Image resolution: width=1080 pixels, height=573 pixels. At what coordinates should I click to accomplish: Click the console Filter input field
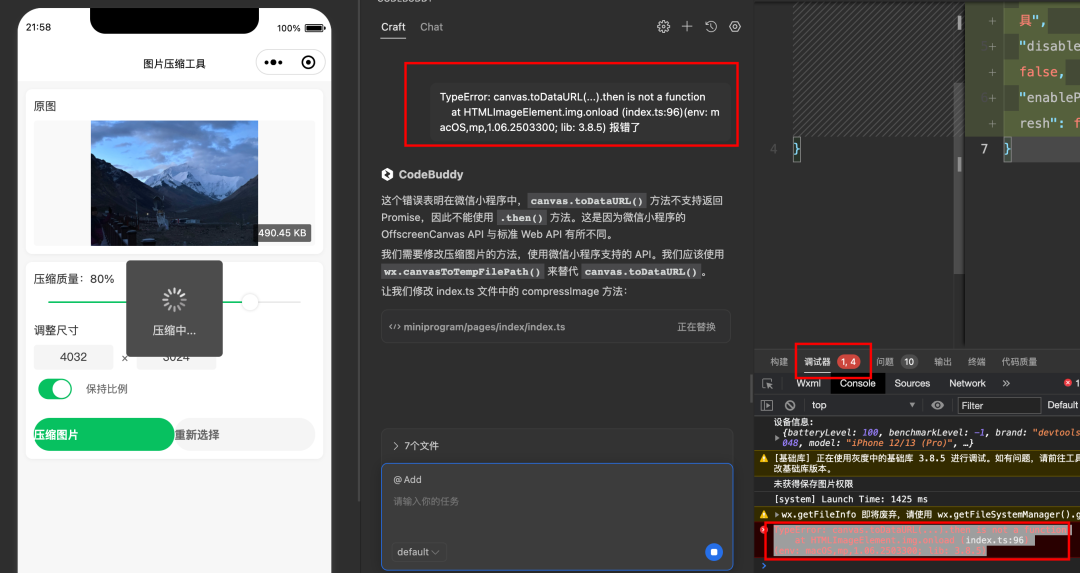click(x=999, y=406)
